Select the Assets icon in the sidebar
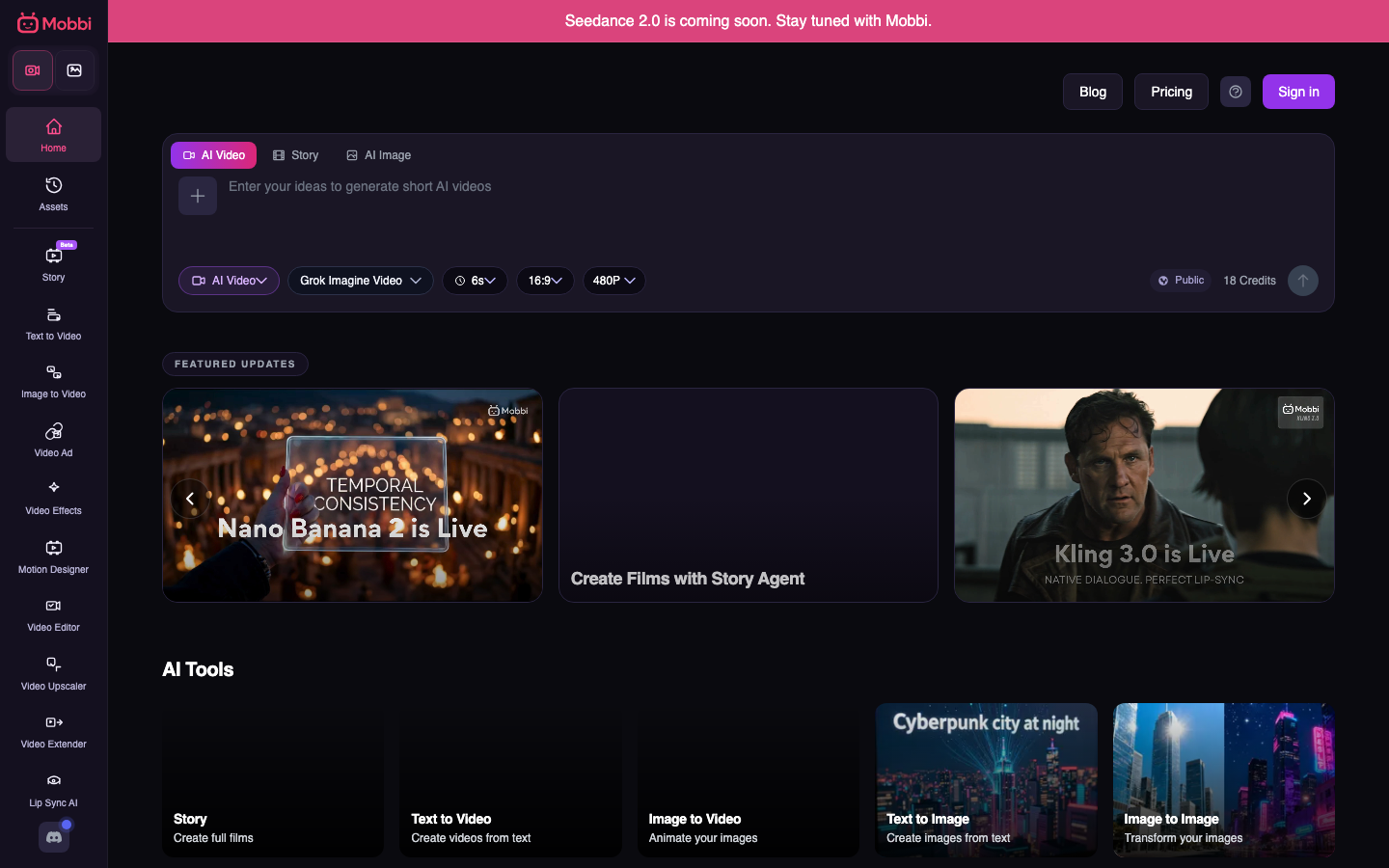This screenshot has width=1389, height=868. point(53,195)
